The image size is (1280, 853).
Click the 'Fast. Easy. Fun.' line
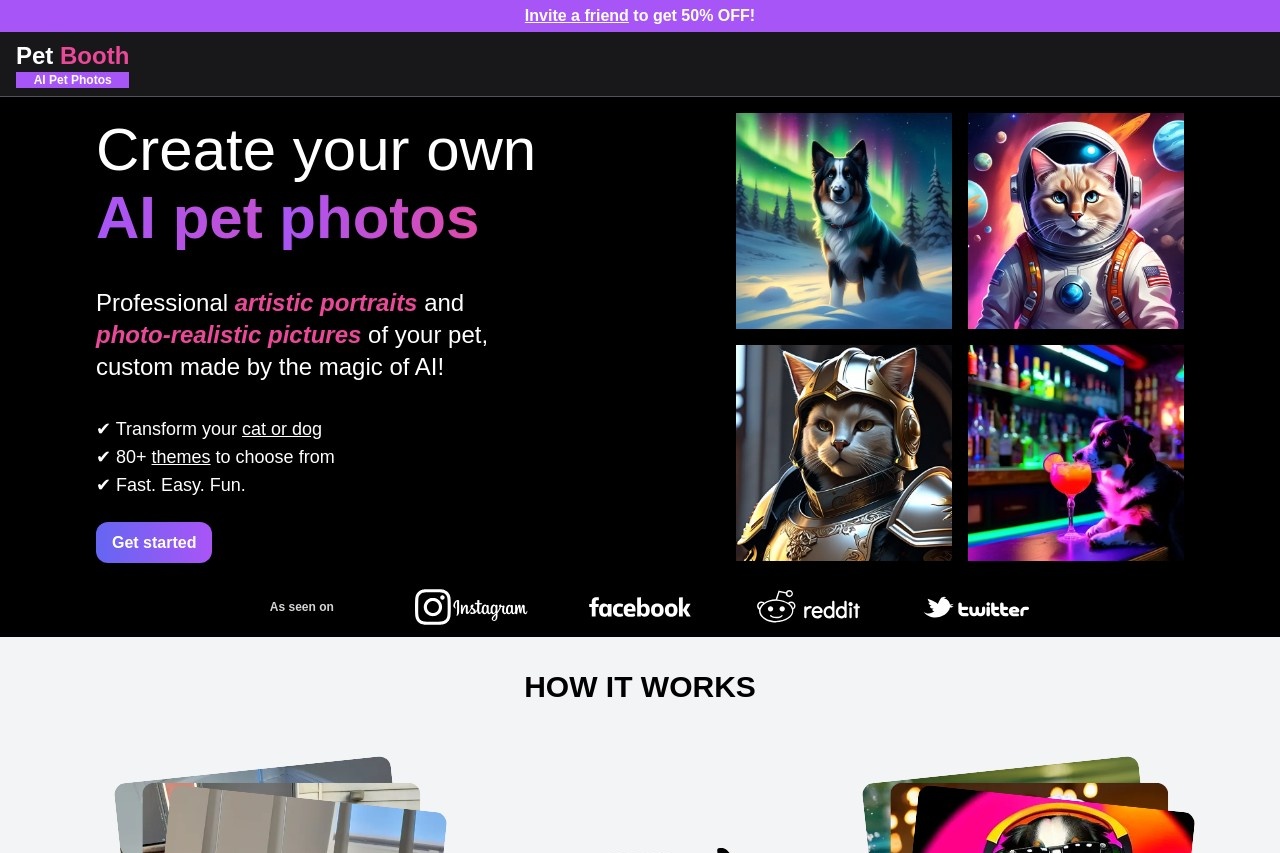[171, 485]
